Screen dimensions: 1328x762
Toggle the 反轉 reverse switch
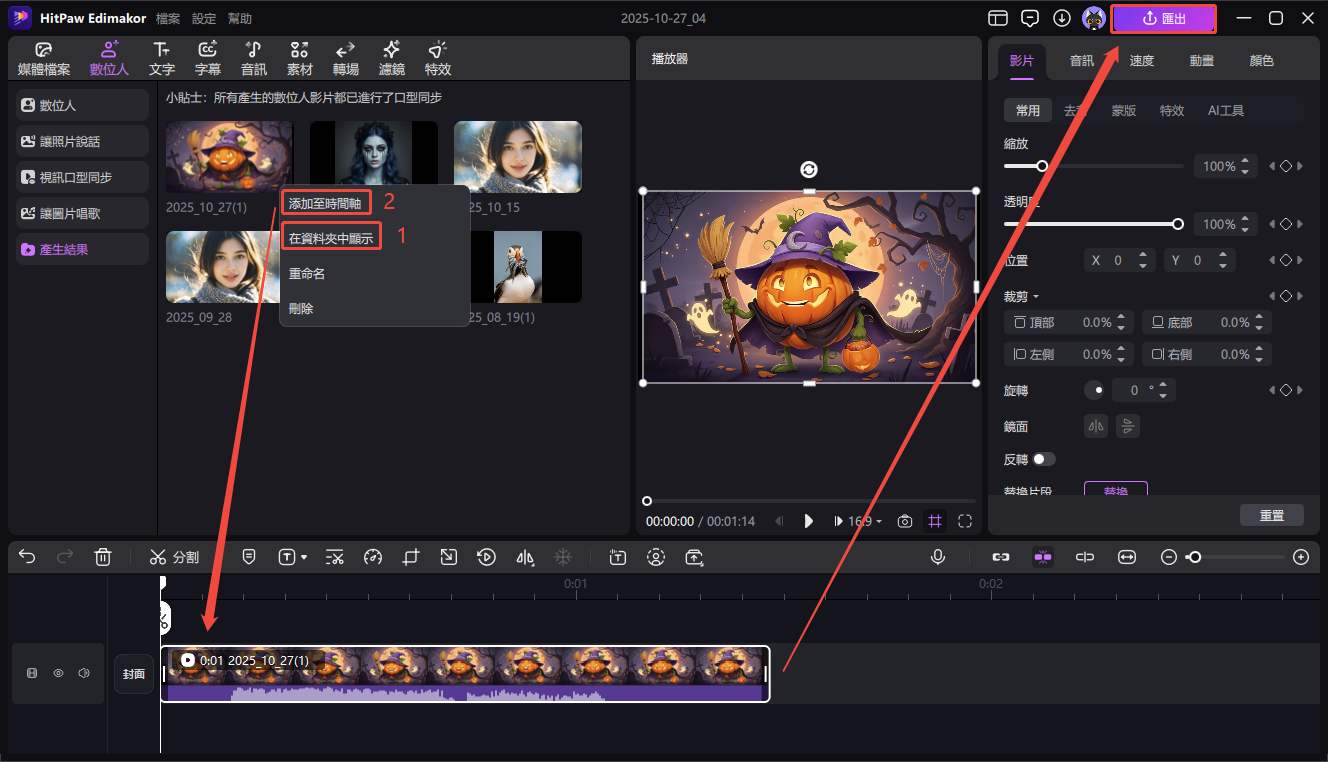(x=1043, y=459)
